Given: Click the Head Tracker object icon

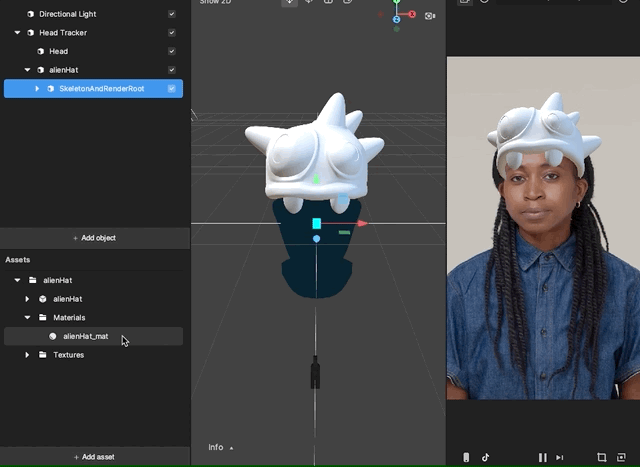Looking at the screenshot, I should point(30,33).
